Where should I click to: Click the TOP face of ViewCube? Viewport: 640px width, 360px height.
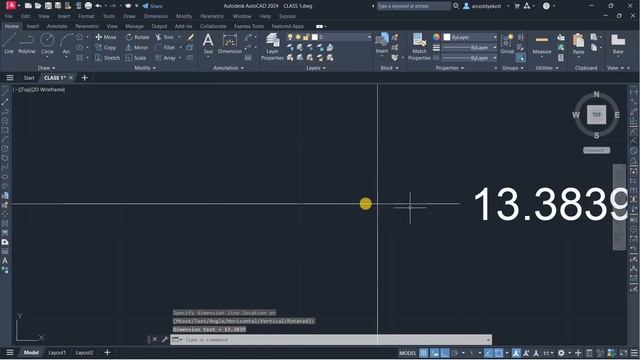[596, 114]
